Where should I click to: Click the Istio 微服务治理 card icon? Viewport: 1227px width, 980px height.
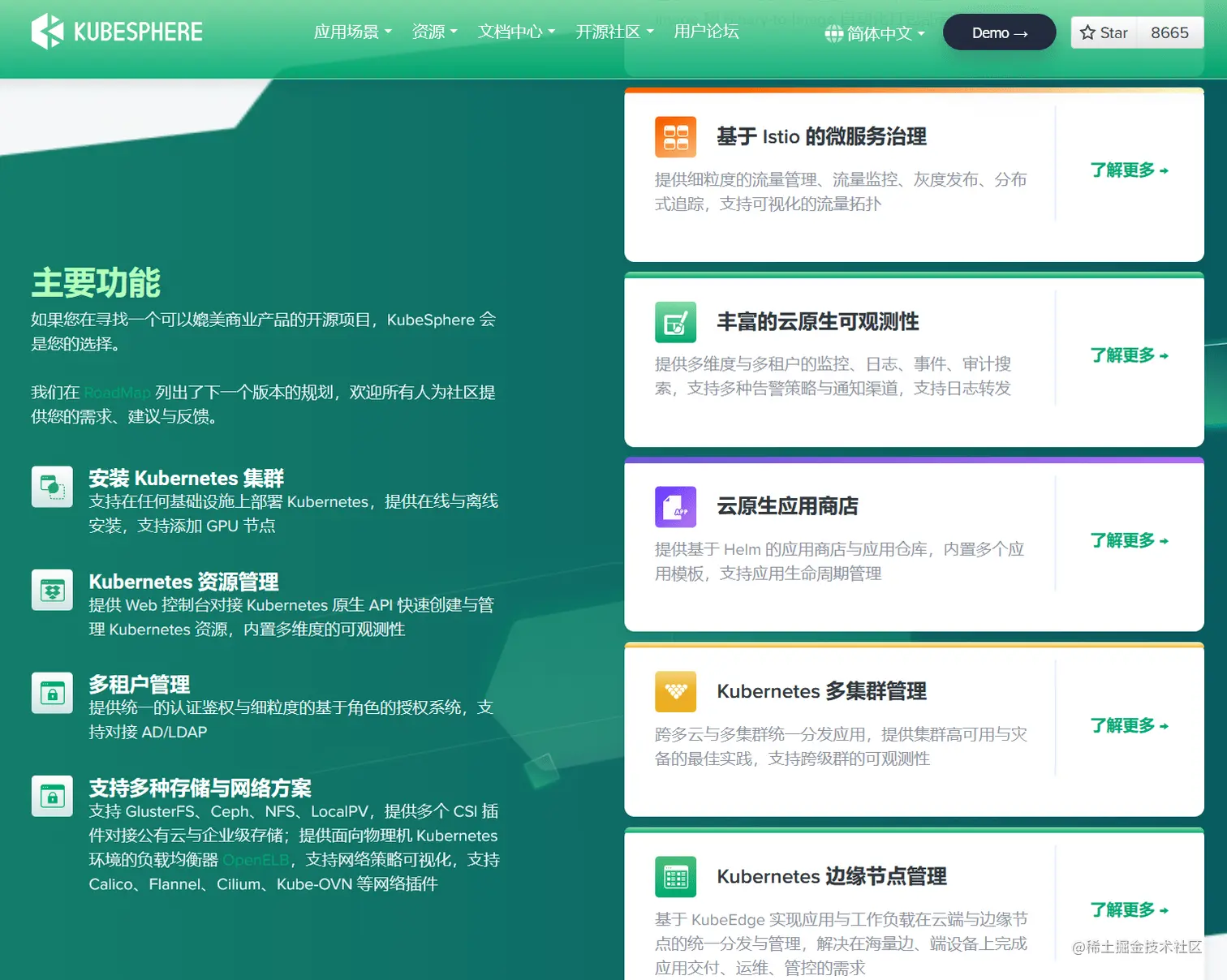click(675, 136)
